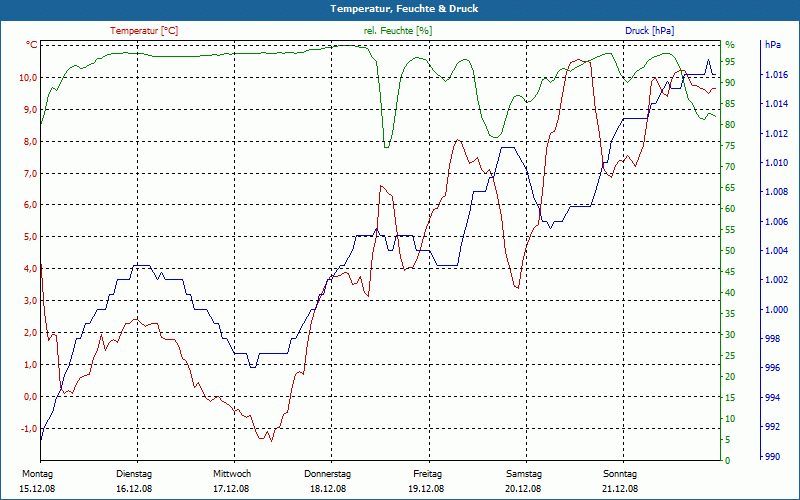The width and height of the screenshot is (800, 500).
Task: Click the '2,0' temperature axis value
Action: click(x=30, y=333)
